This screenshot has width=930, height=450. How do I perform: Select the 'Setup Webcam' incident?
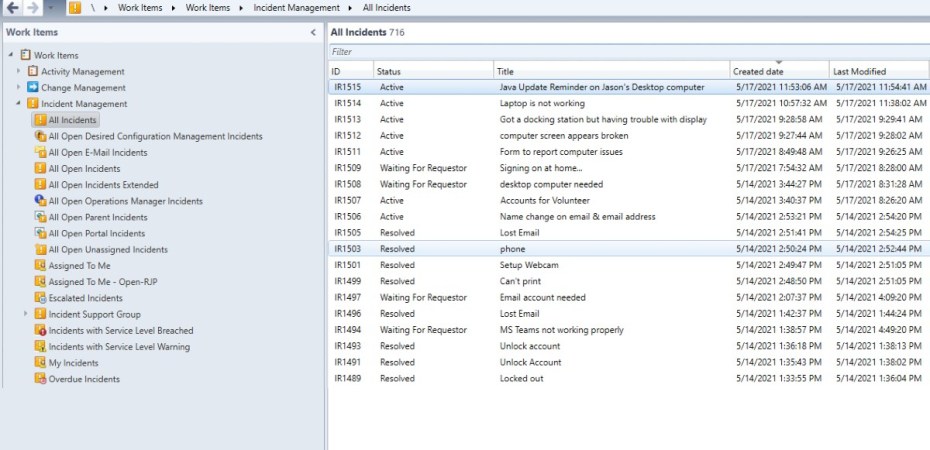point(629,265)
